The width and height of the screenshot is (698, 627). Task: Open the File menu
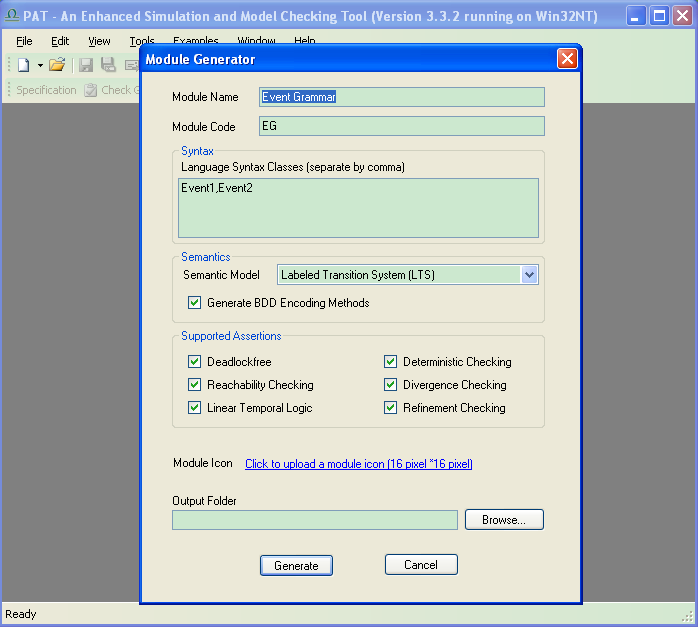24,41
